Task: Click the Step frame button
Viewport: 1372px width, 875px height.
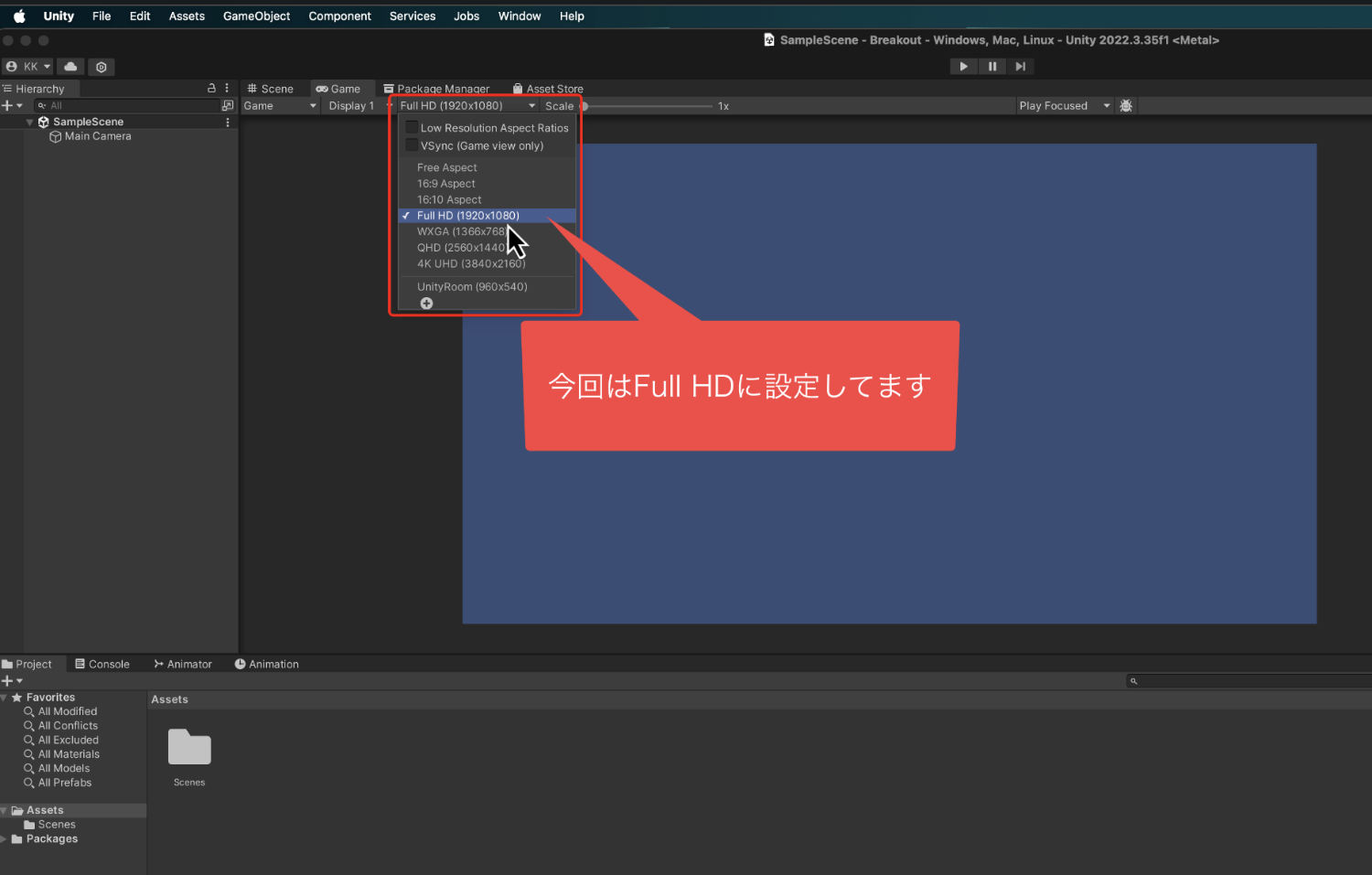Action: pyautogui.click(x=1021, y=66)
